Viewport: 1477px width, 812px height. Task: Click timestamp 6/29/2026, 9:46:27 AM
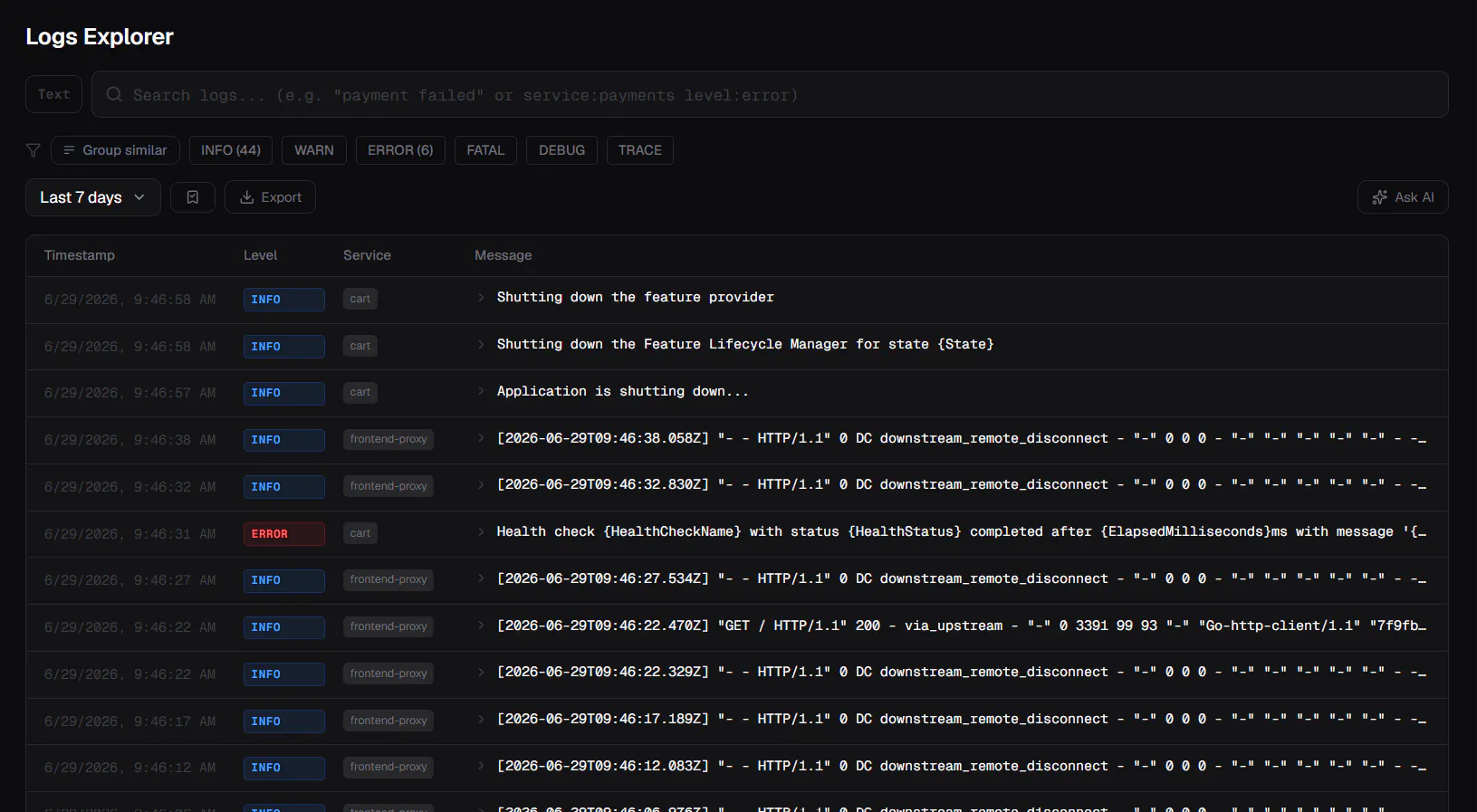pyautogui.click(x=130, y=580)
